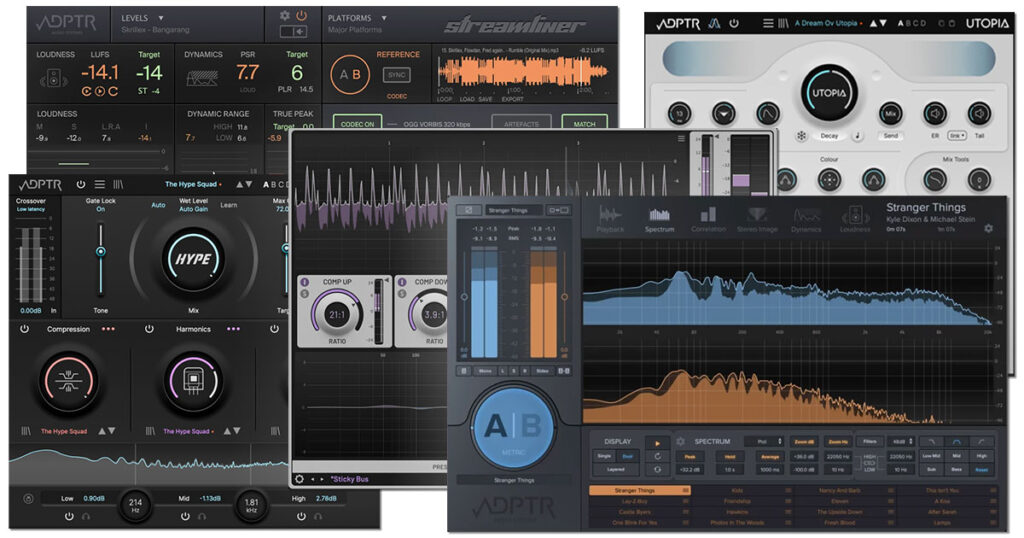Open the Utopia hamburger menu
Image resolution: width=1024 pixels, height=538 pixels.
768,24
